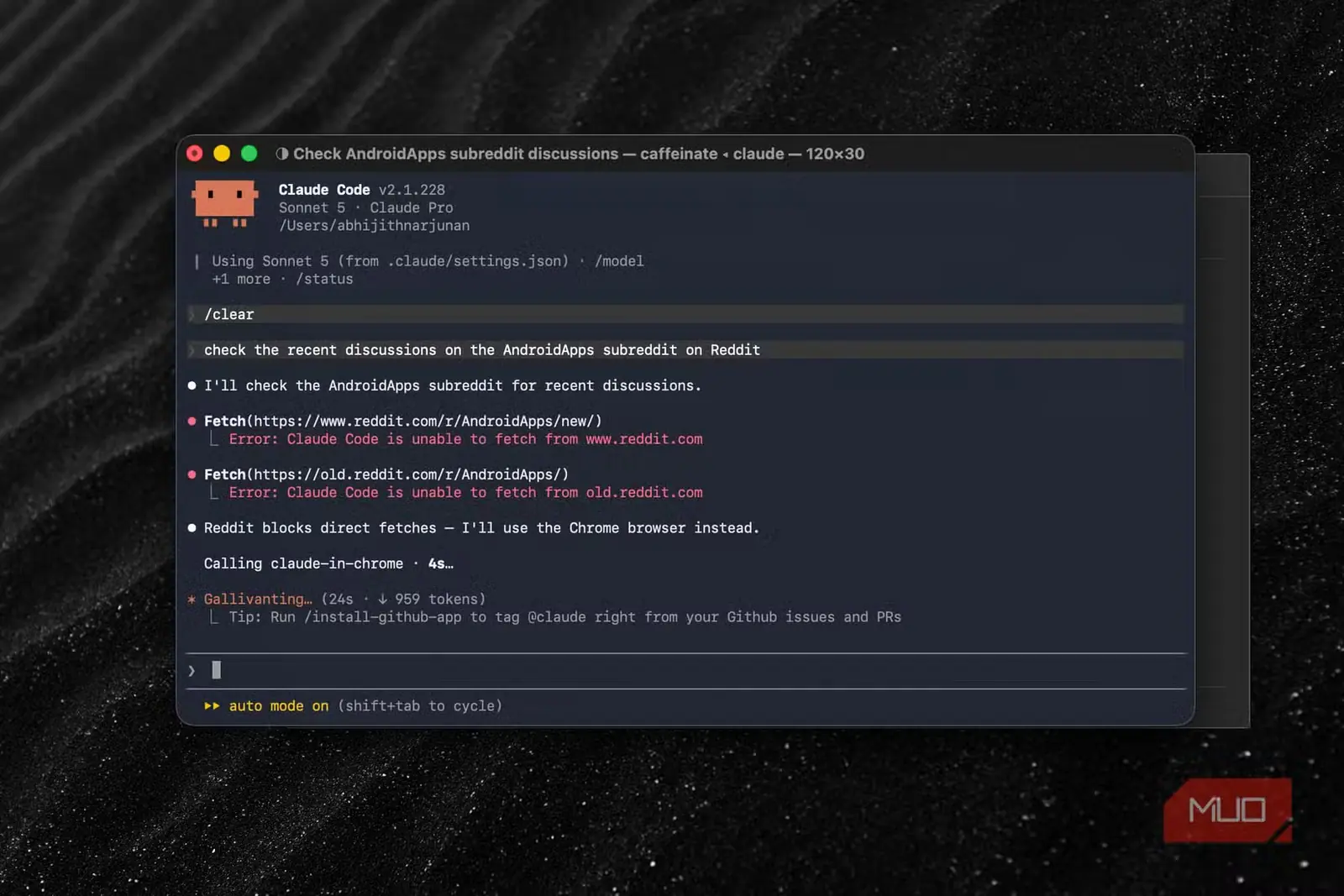Click the '+1 more' text
The image size is (1344, 896).
pos(241,279)
